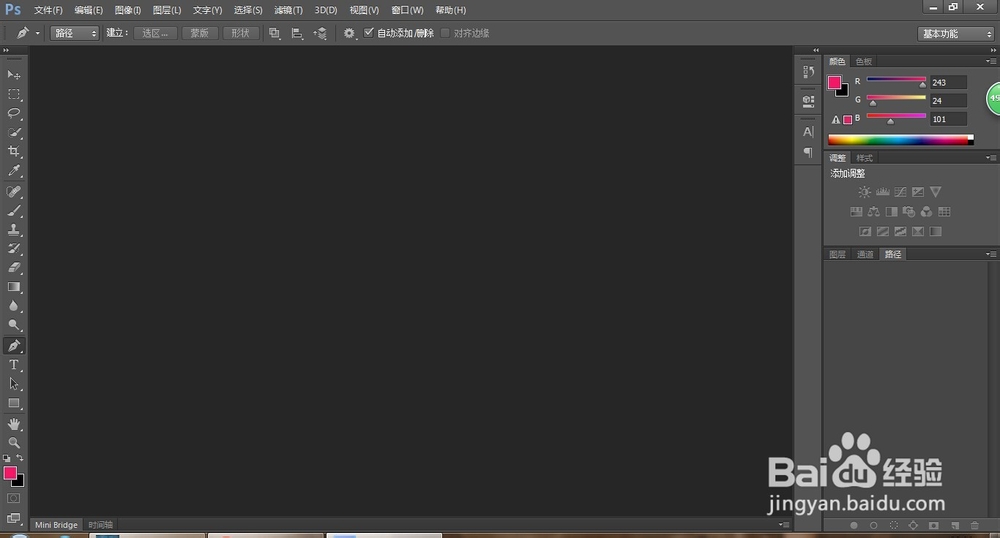Open the 基本功能 workspace dropdown
Viewport: 1000px width, 538px height.
click(957, 34)
